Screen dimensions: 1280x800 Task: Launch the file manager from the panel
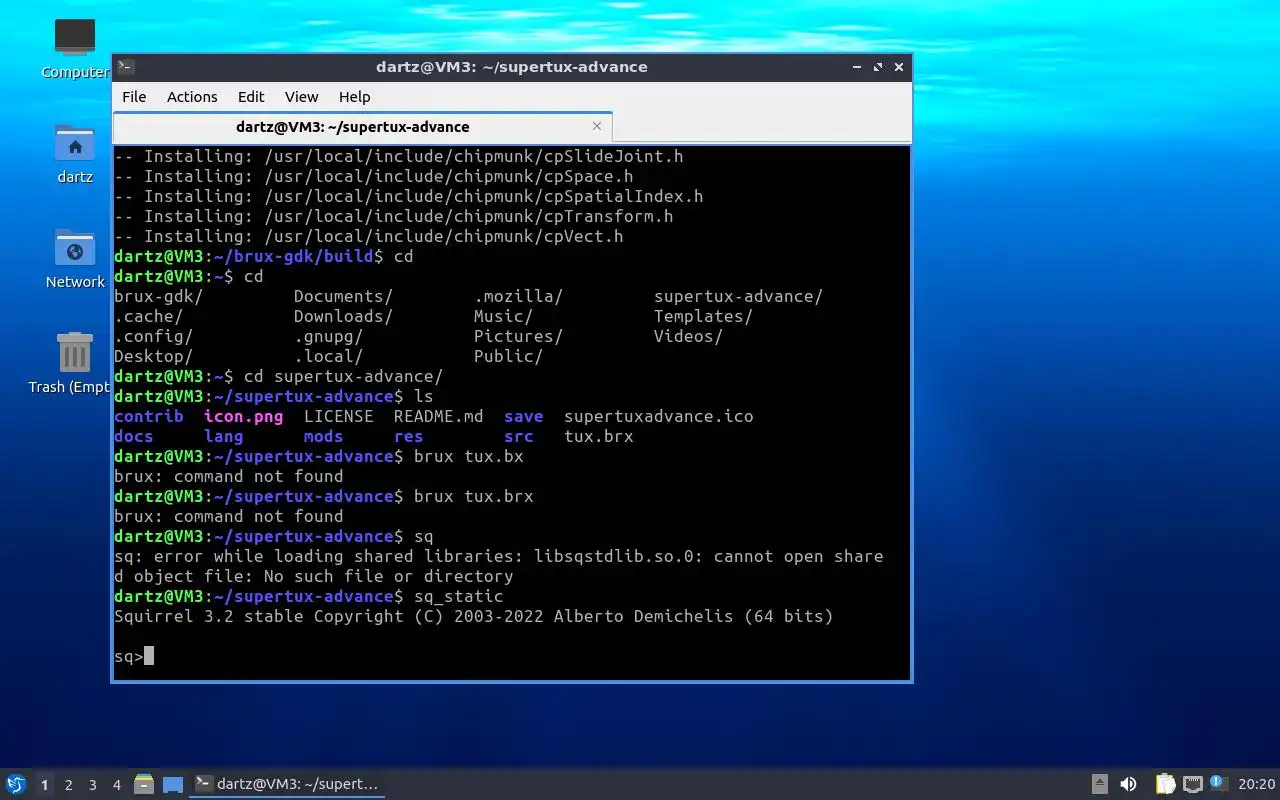tap(144, 784)
